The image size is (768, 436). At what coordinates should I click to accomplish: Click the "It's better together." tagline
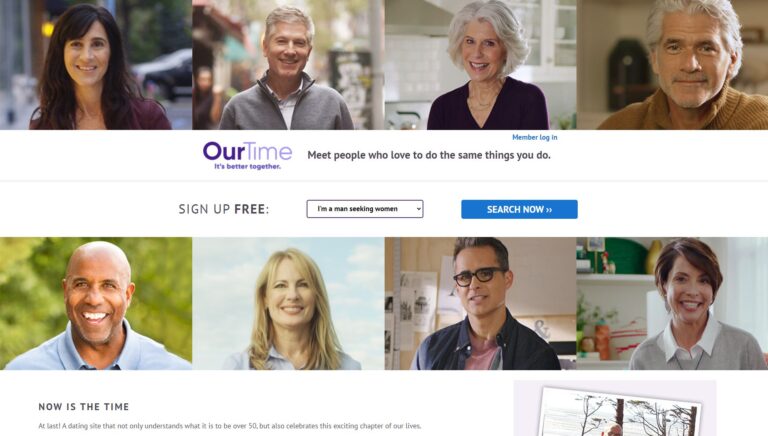pos(247,167)
